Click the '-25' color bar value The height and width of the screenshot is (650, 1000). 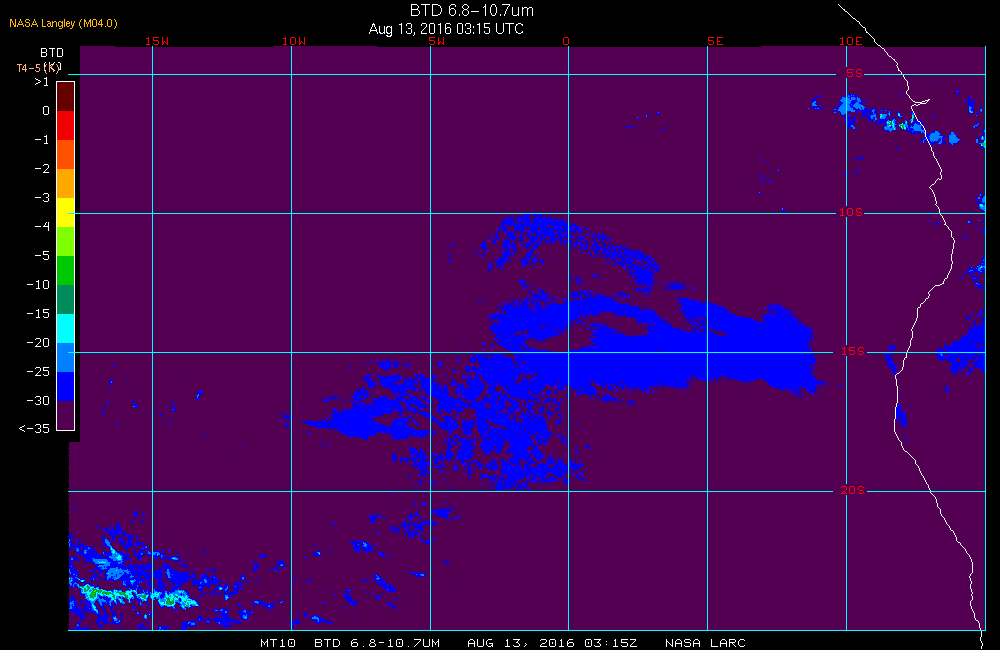pos(38,371)
